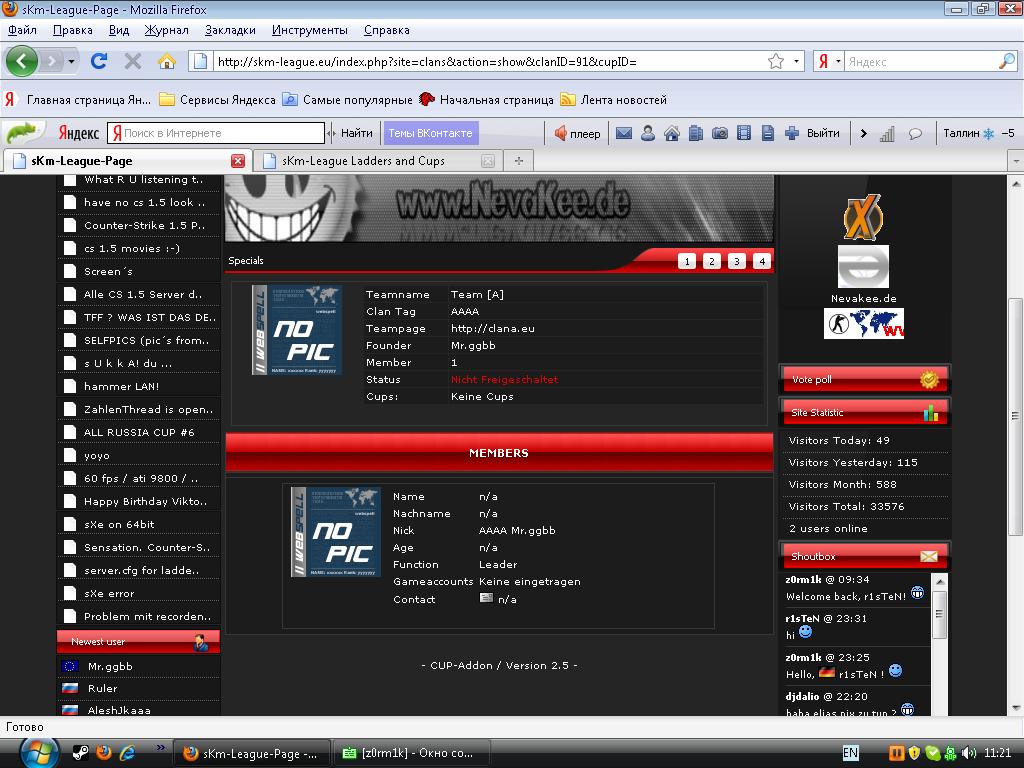Click the orange X logo in the sidebar

[x=863, y=217]
